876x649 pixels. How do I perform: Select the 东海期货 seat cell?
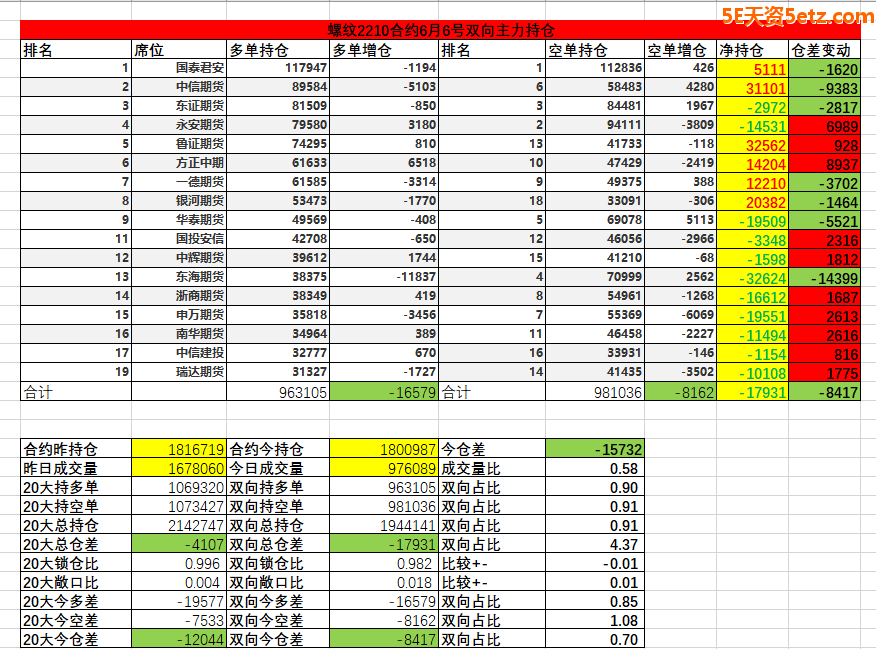click(199, 277)
